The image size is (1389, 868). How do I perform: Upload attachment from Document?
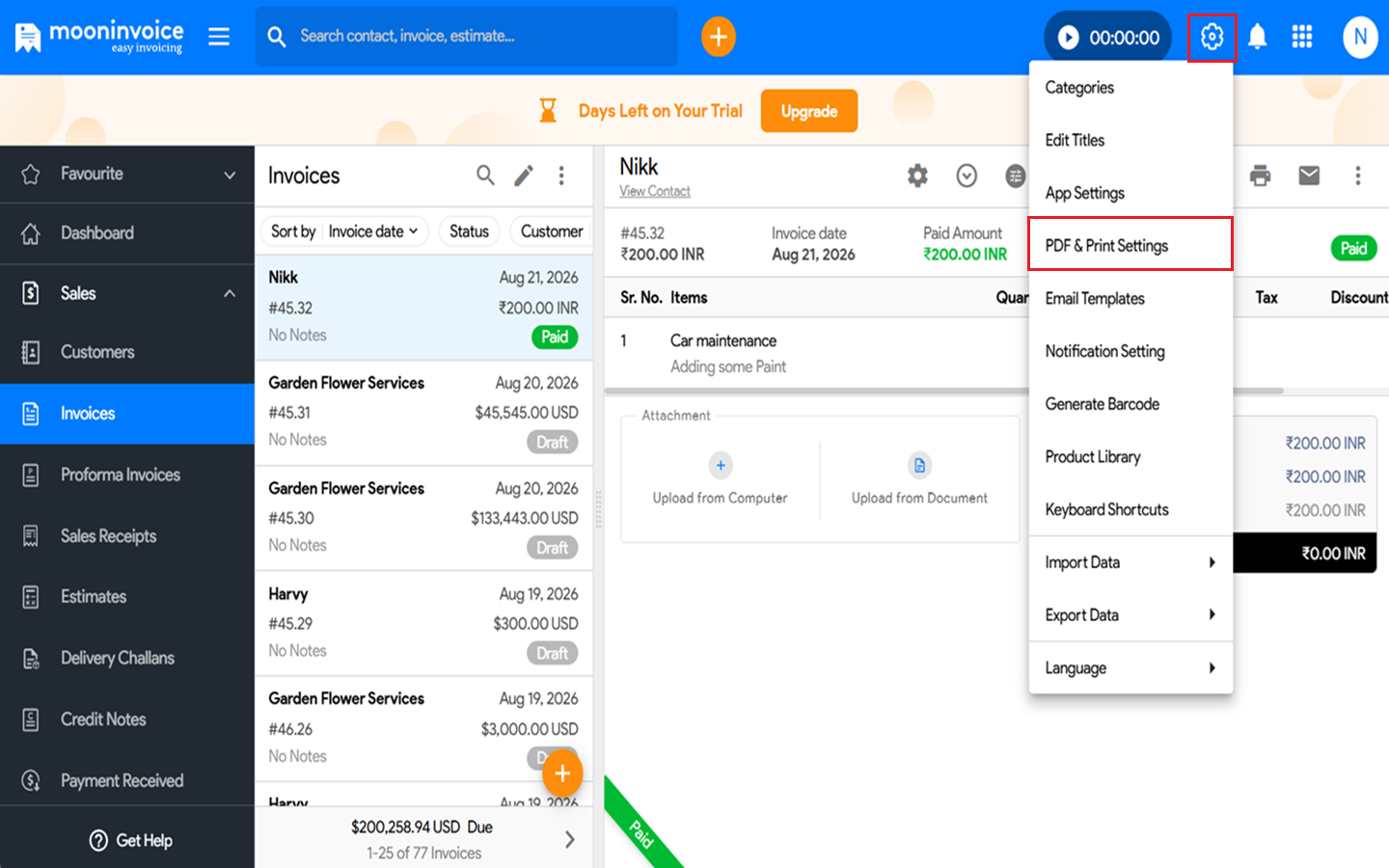pyautogui.click(x=919, y=479)
